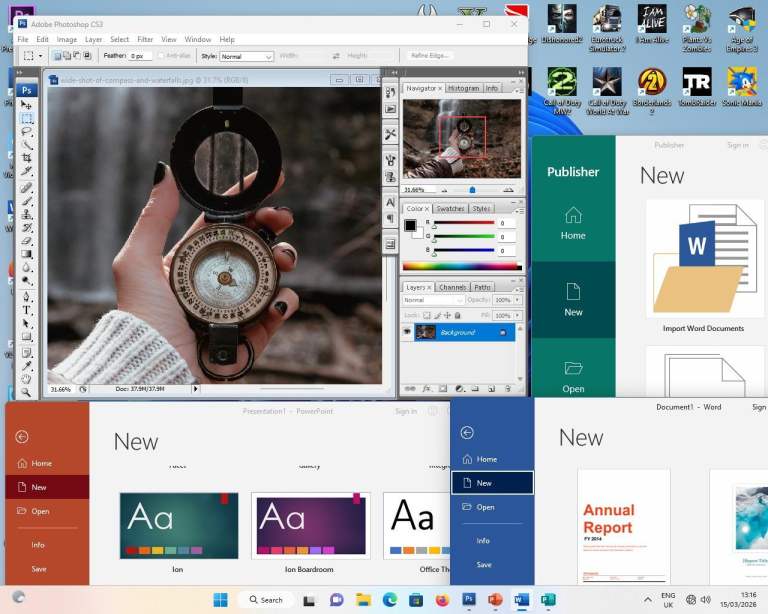Screen dimensions: 768x614
Task: Select the Lasso tool in Photoshop
Action: pos(27,131)
